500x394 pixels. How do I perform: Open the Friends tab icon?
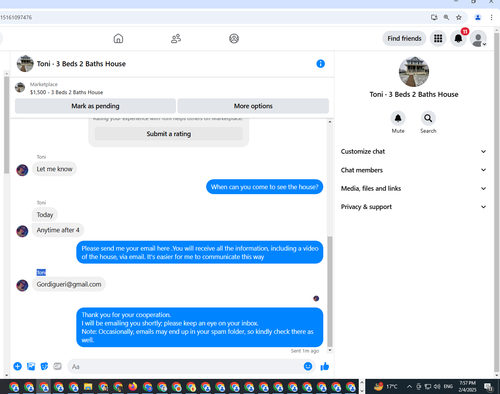coord(176,38)
